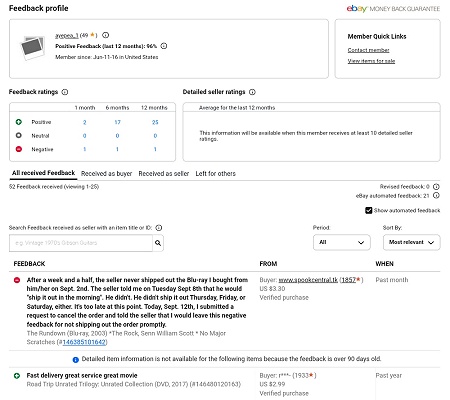
Task: Open the Period dropdown set to All
Action: [342, 242]
